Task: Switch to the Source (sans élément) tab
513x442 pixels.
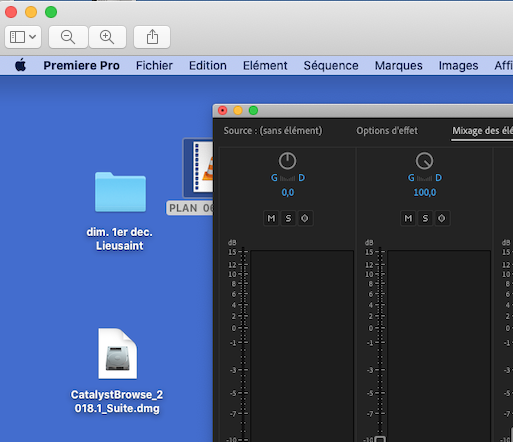Action: (x=273, y=131)
